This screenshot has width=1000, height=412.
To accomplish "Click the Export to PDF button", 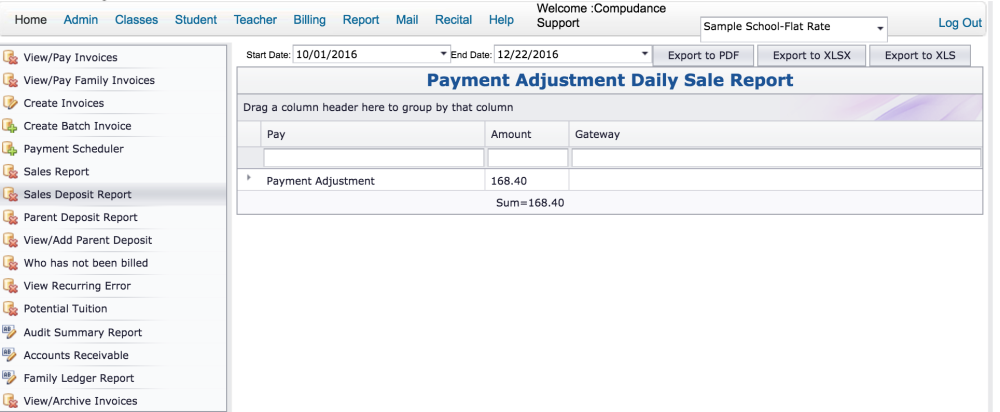I will pos(703,55).
